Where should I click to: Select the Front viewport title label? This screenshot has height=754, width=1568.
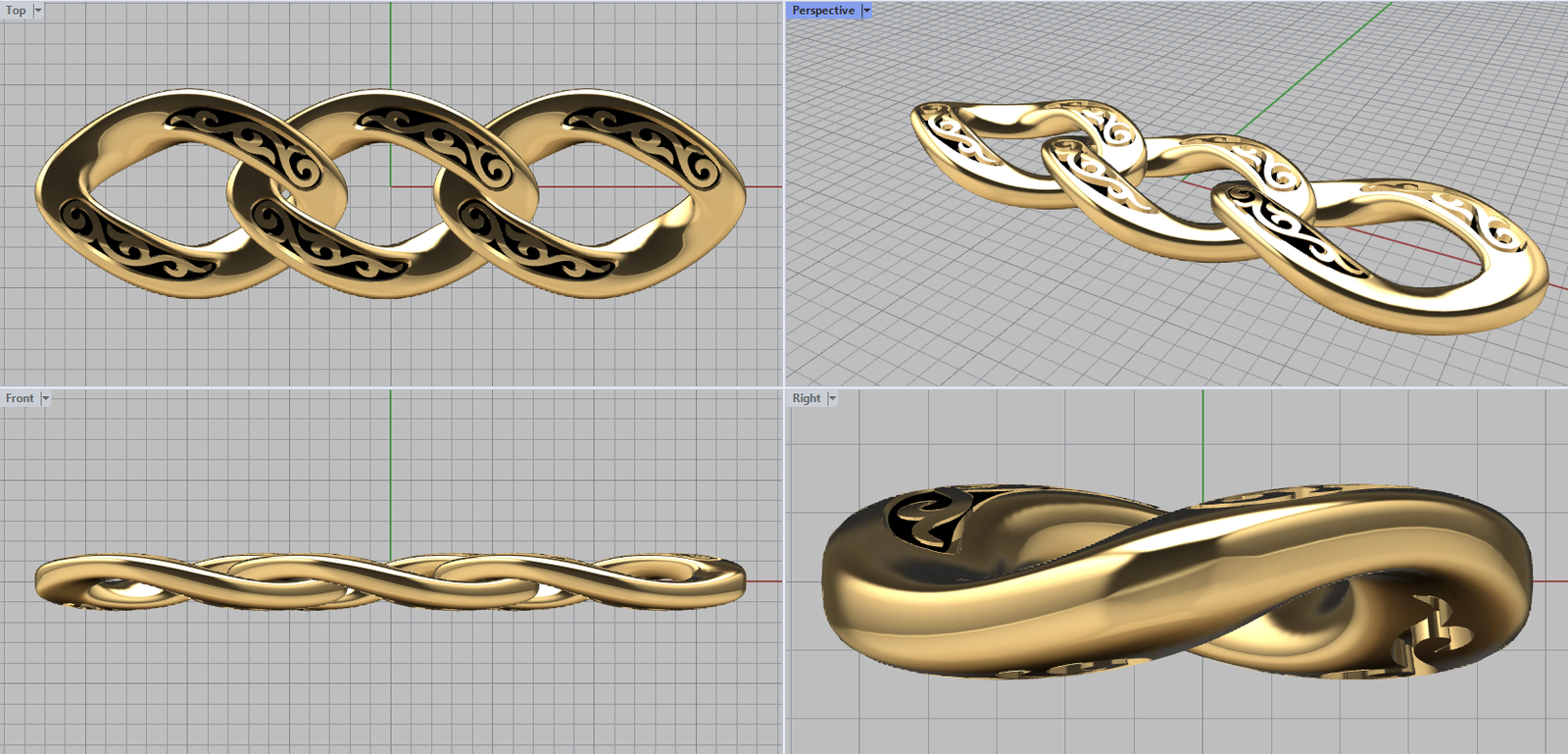(x=19, y=399)
